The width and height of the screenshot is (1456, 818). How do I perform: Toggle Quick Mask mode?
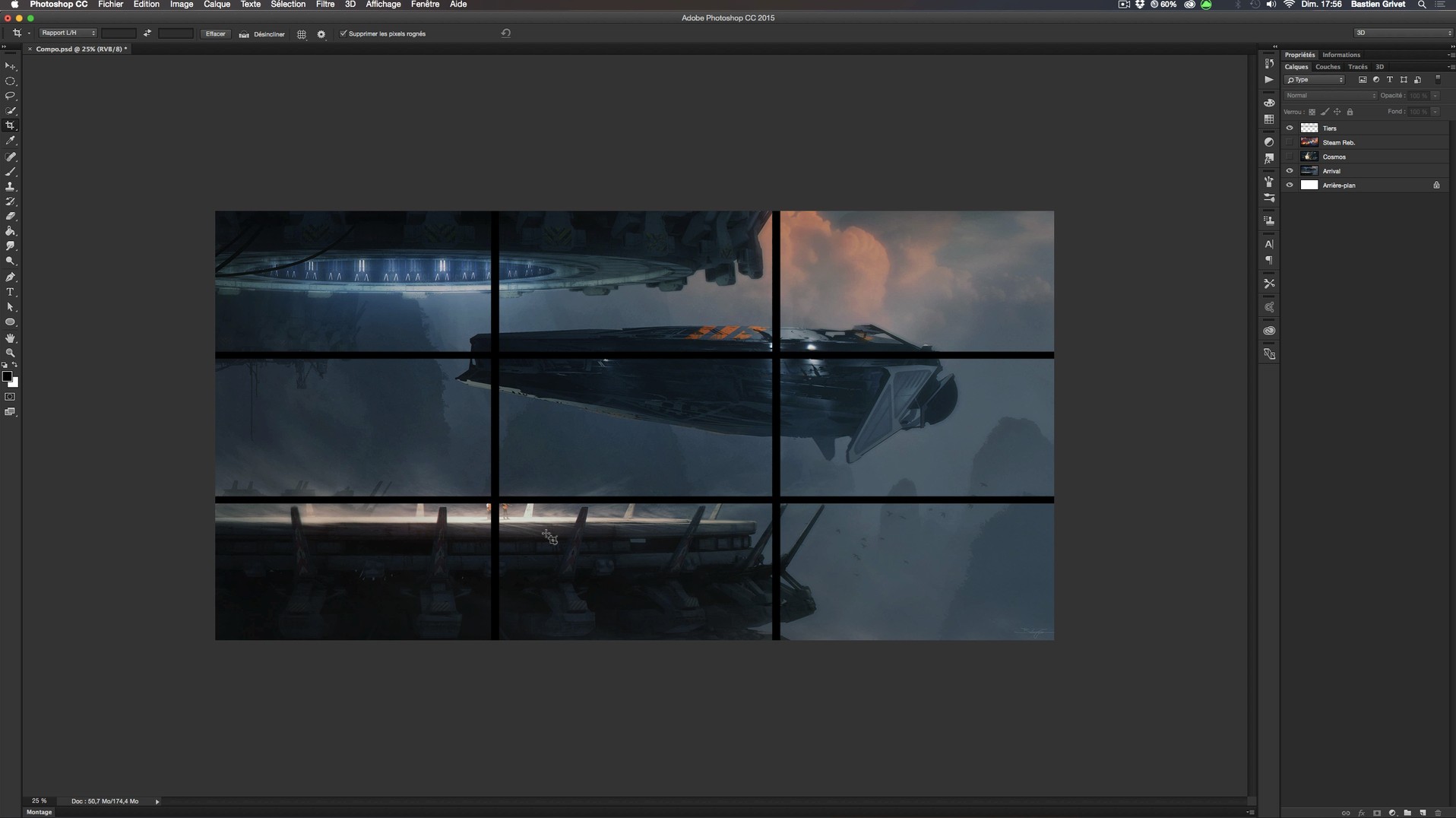[10, 397]
